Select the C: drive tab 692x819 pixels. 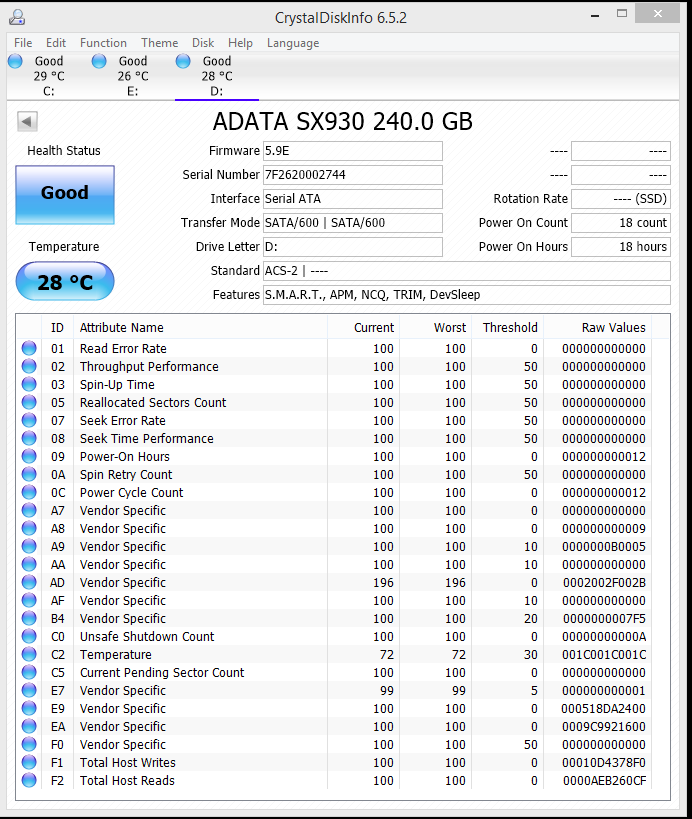(49, 76)
